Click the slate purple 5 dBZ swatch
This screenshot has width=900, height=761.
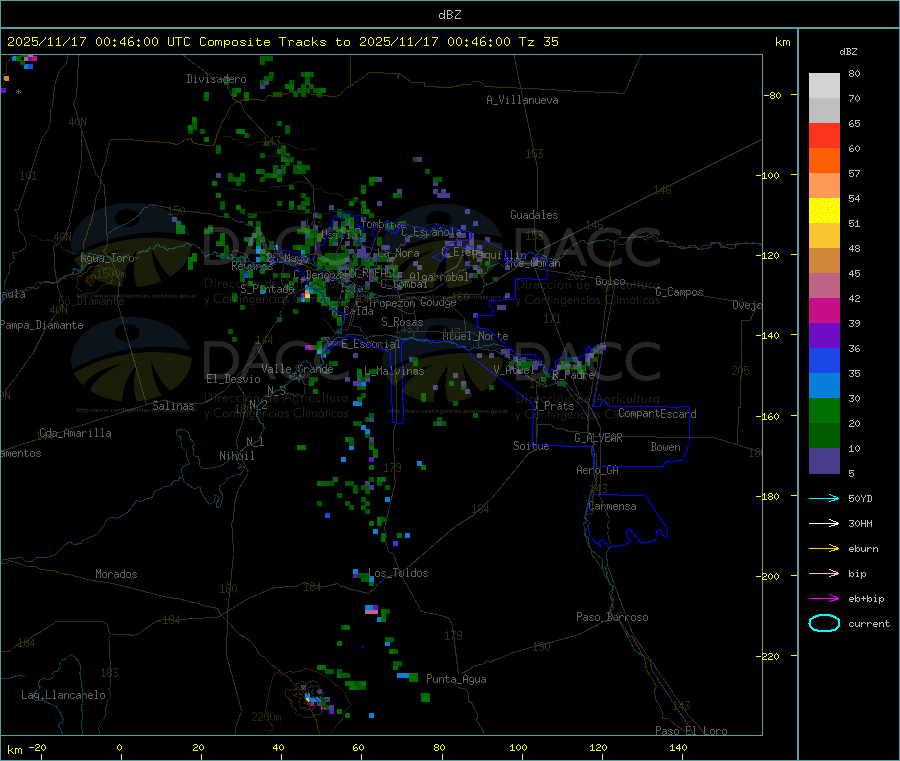(x=824, y=461)
